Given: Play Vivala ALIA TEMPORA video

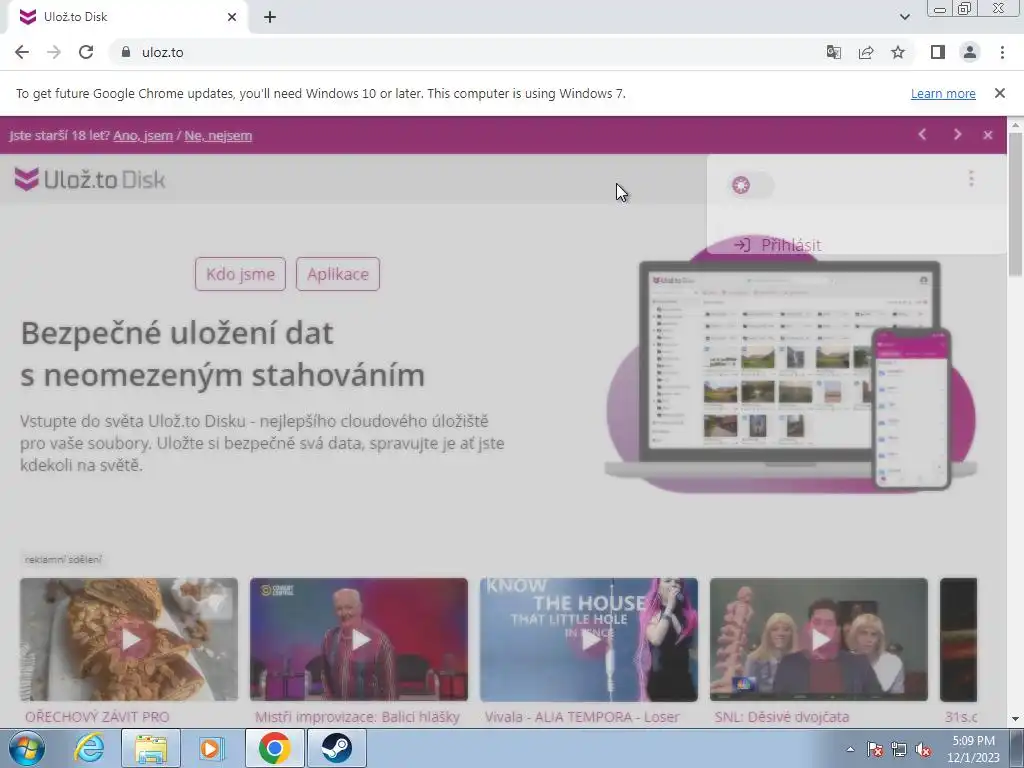Looking at the screenshot, I should click(x=588, y=639).
